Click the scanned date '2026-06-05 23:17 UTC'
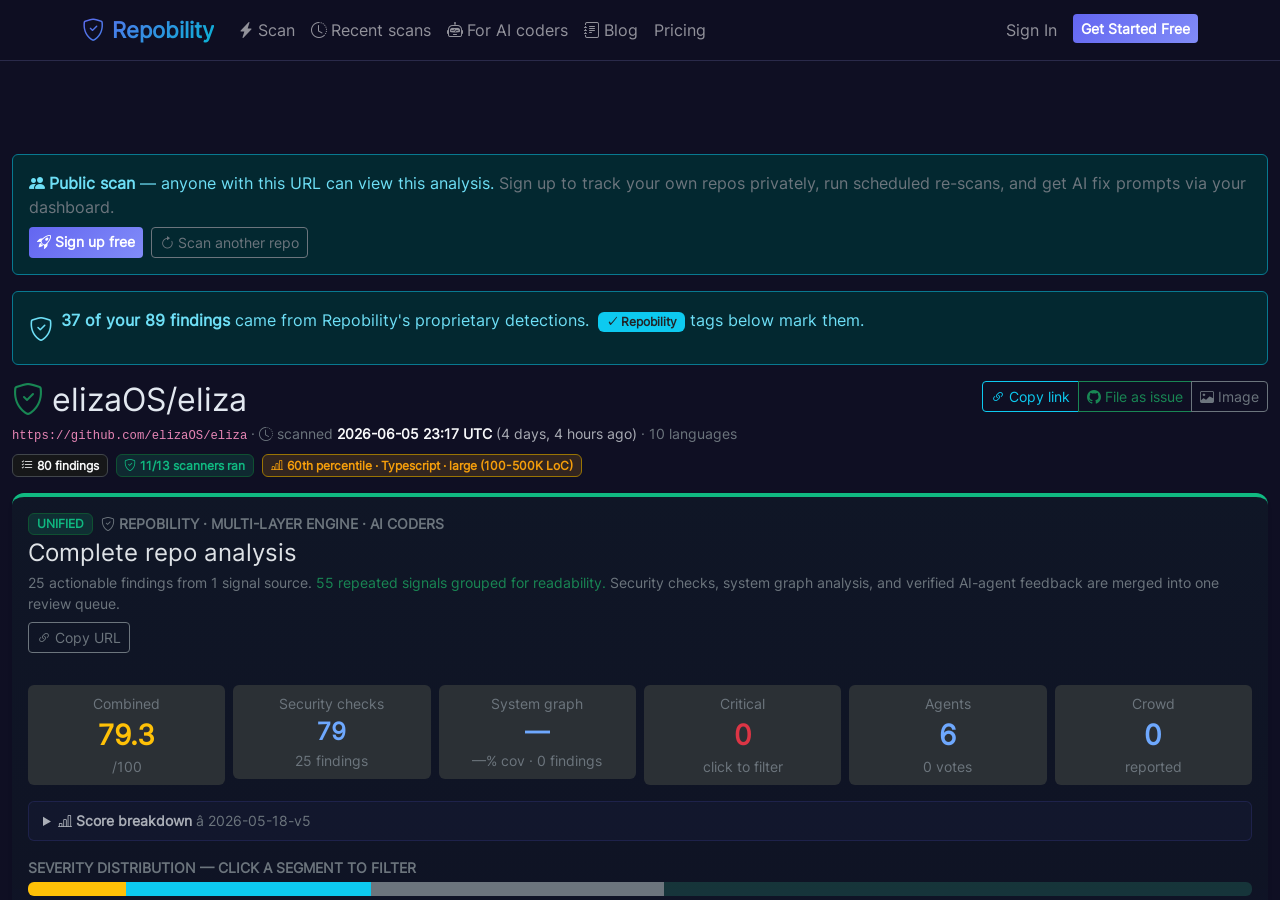 pos(415,434)
